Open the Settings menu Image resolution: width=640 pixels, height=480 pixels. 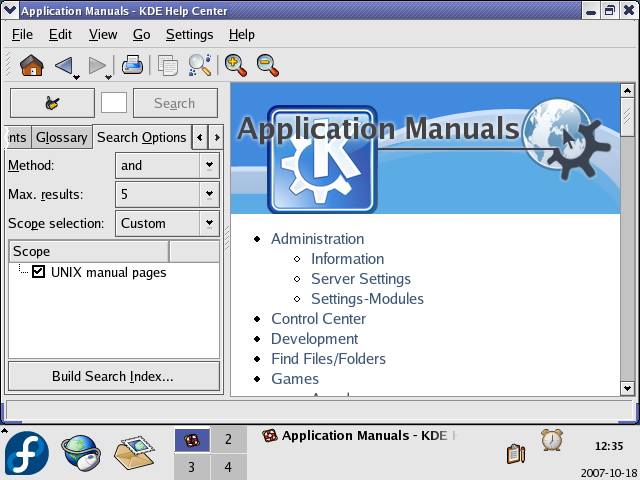point(189,34)
